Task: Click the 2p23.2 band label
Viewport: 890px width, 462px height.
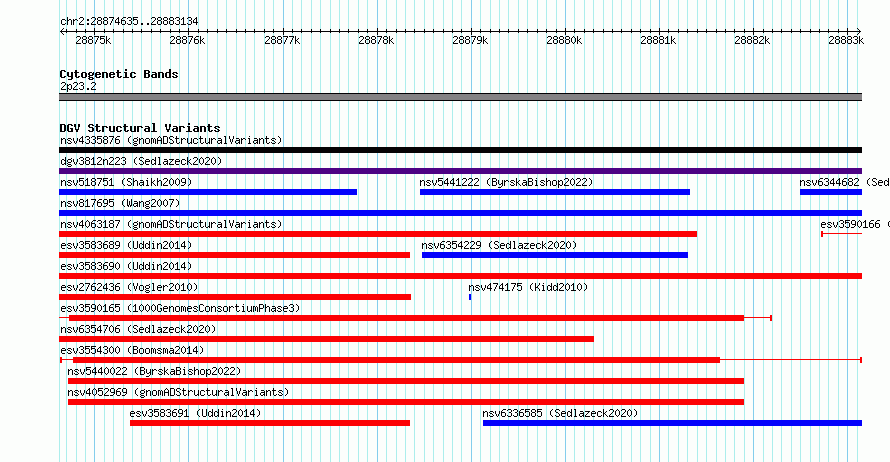Action: tap(78, 86)
